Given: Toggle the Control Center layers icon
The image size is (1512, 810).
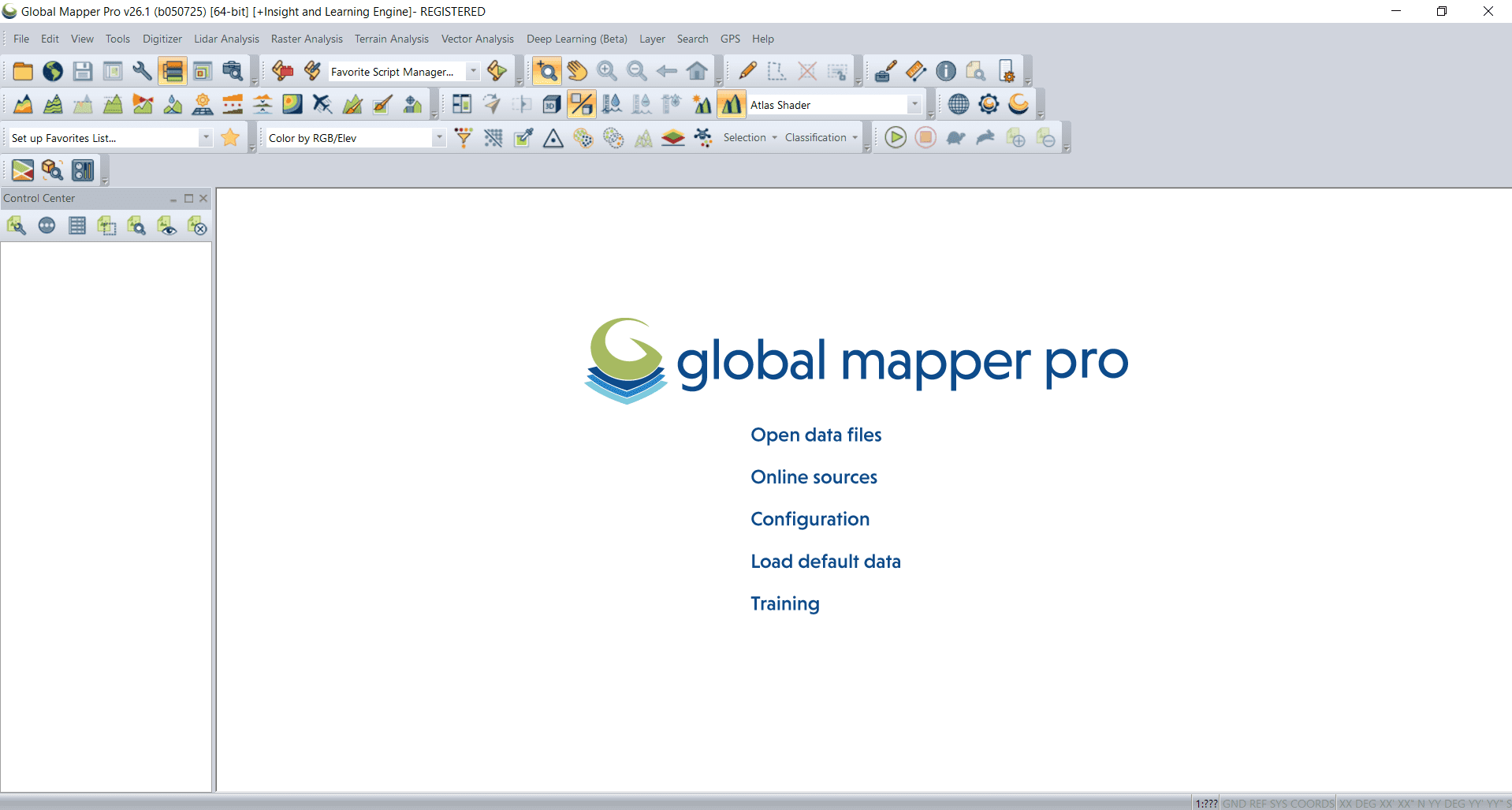Looking at the screenshot, I should pyautogui.click(x=173, y=71).
